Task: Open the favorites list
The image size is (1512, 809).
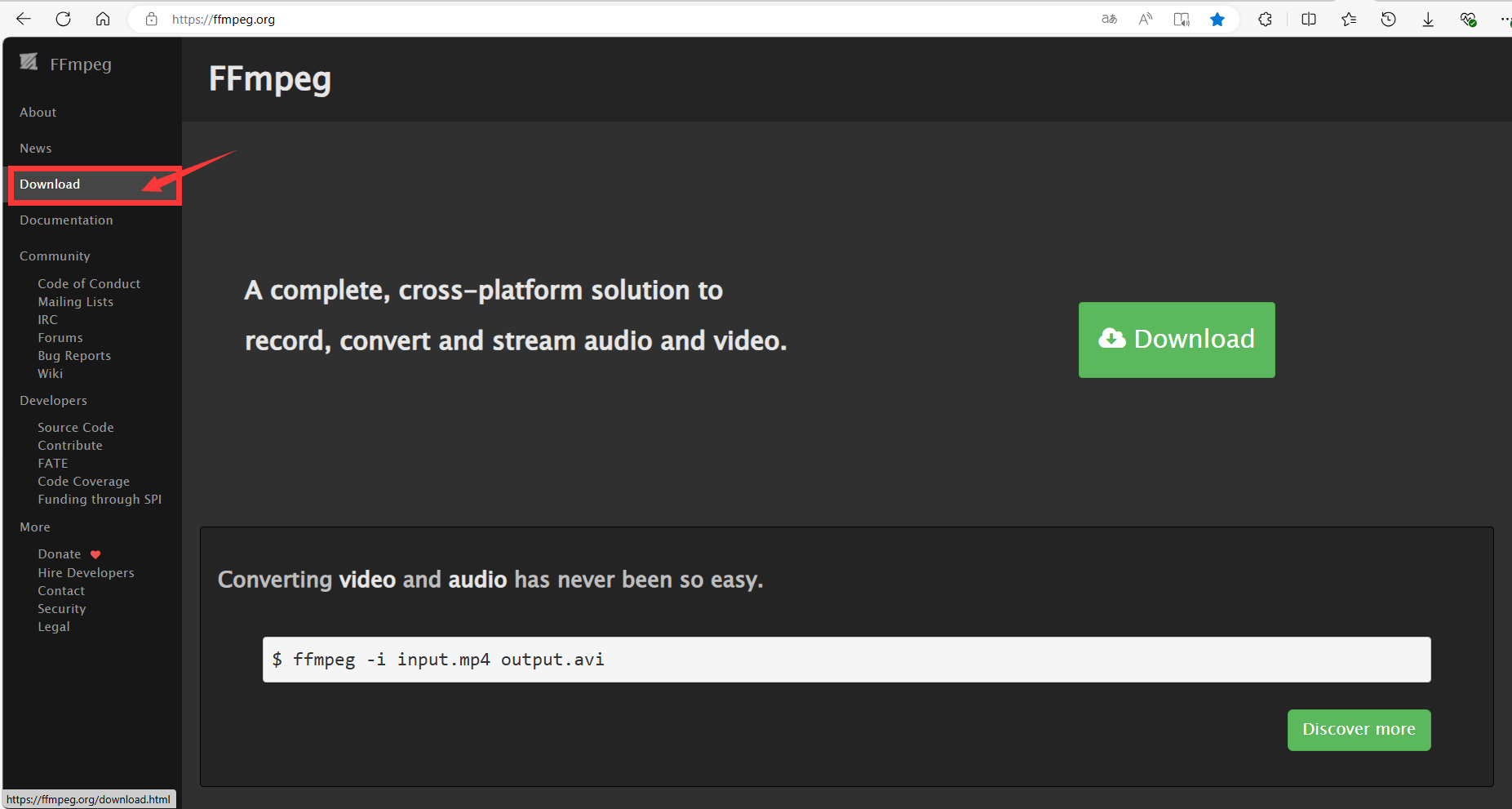Action: 1349,19
